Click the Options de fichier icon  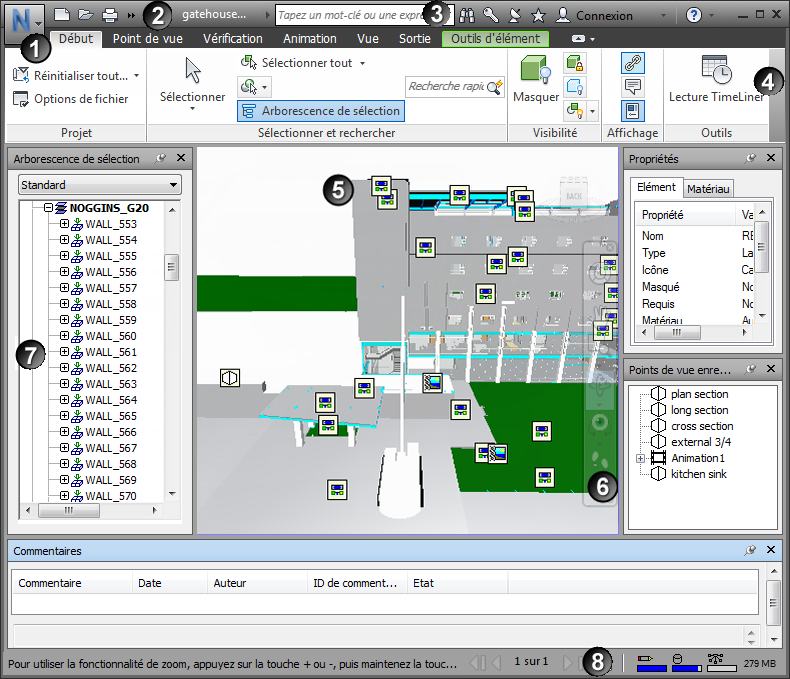21,99
